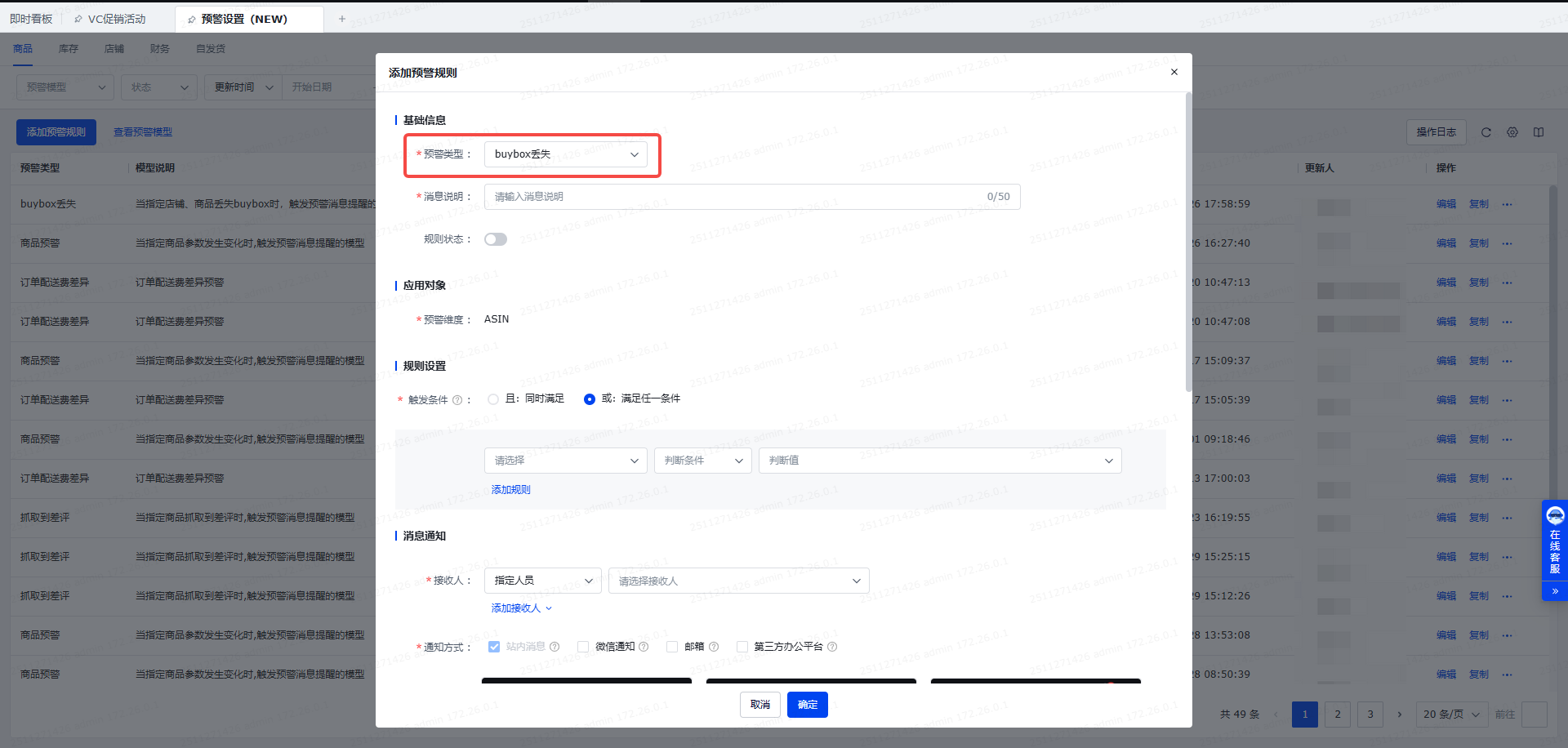Toggle the 站内消息 checkbox
The height and width of the screenshot is (748, 1568).
tap(494, 647)
